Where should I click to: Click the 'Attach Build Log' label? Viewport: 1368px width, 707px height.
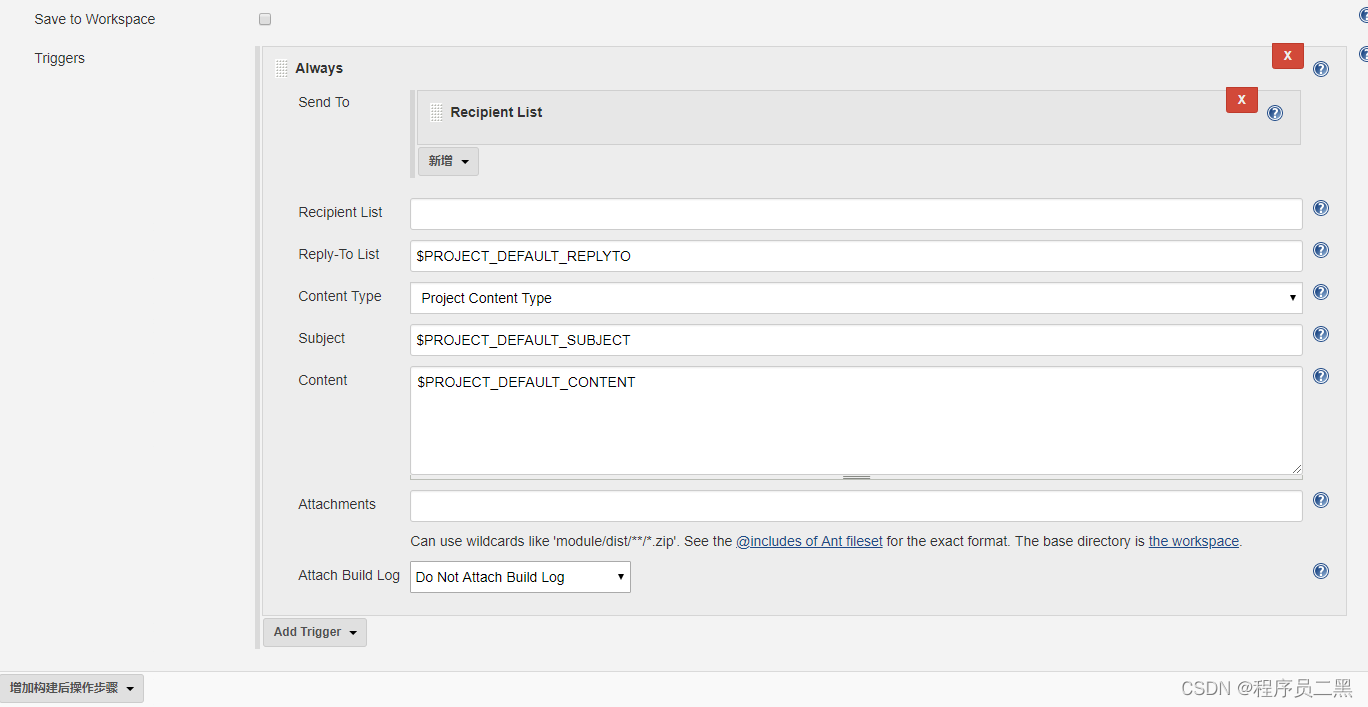pos(349,575)
